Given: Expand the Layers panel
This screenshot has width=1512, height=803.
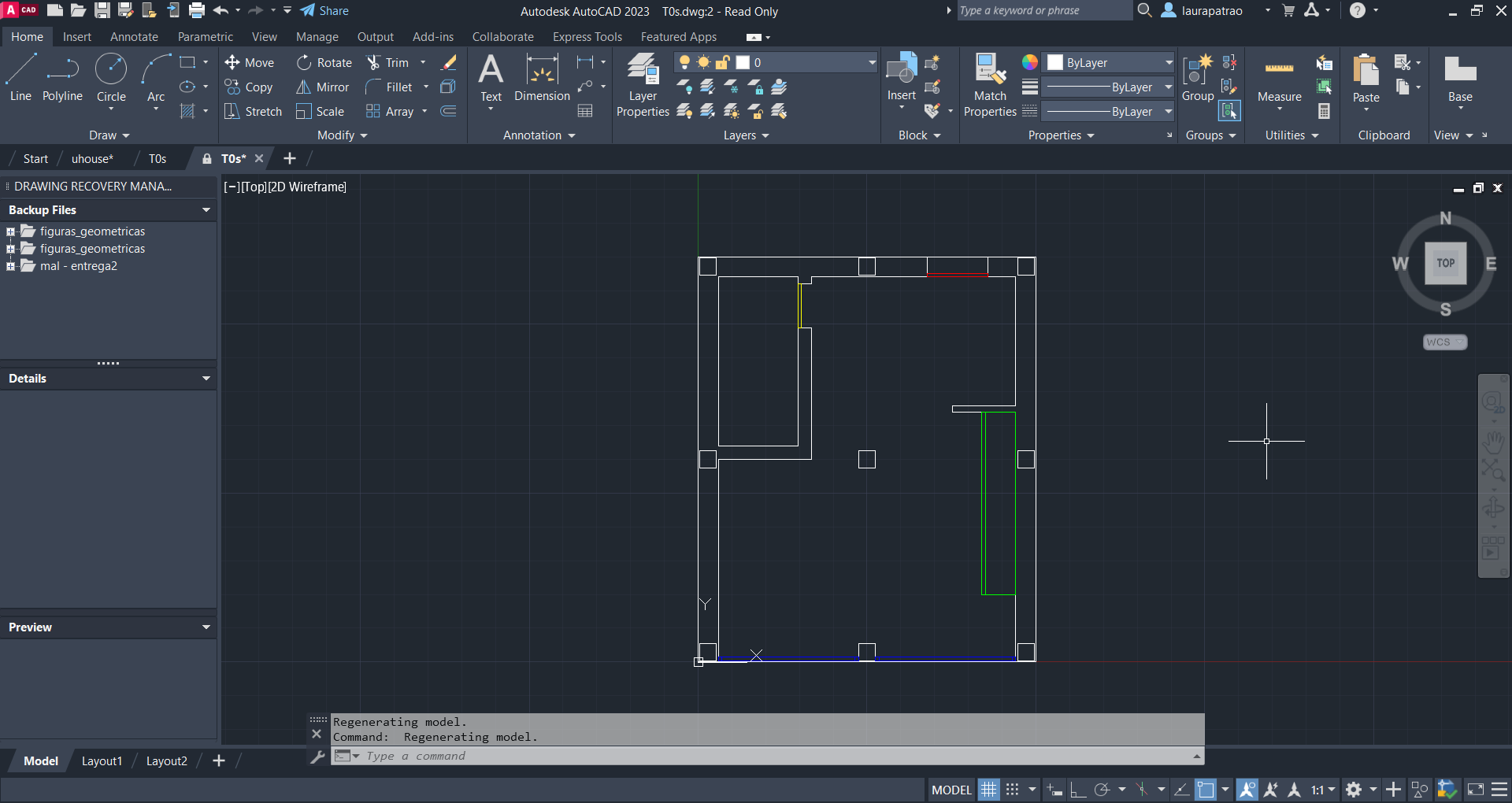Looking at the screenshot, I should click(x=746, y=135).
